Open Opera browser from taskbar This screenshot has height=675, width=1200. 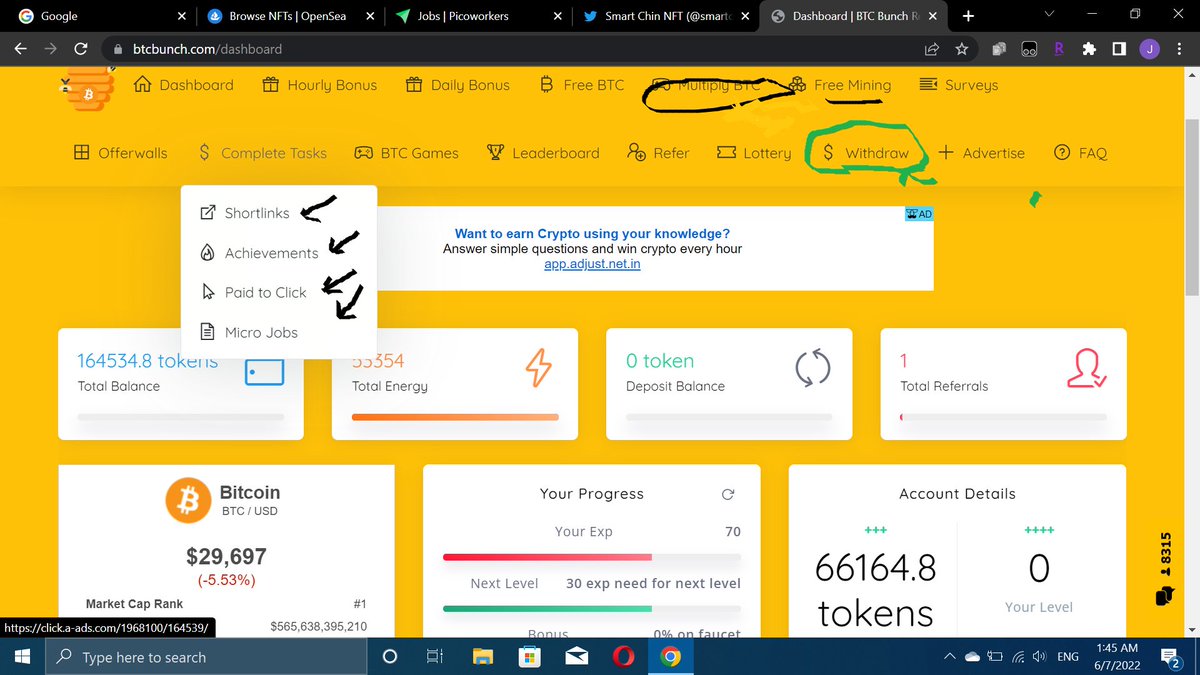pyautogui.click(x=624, y=657)
